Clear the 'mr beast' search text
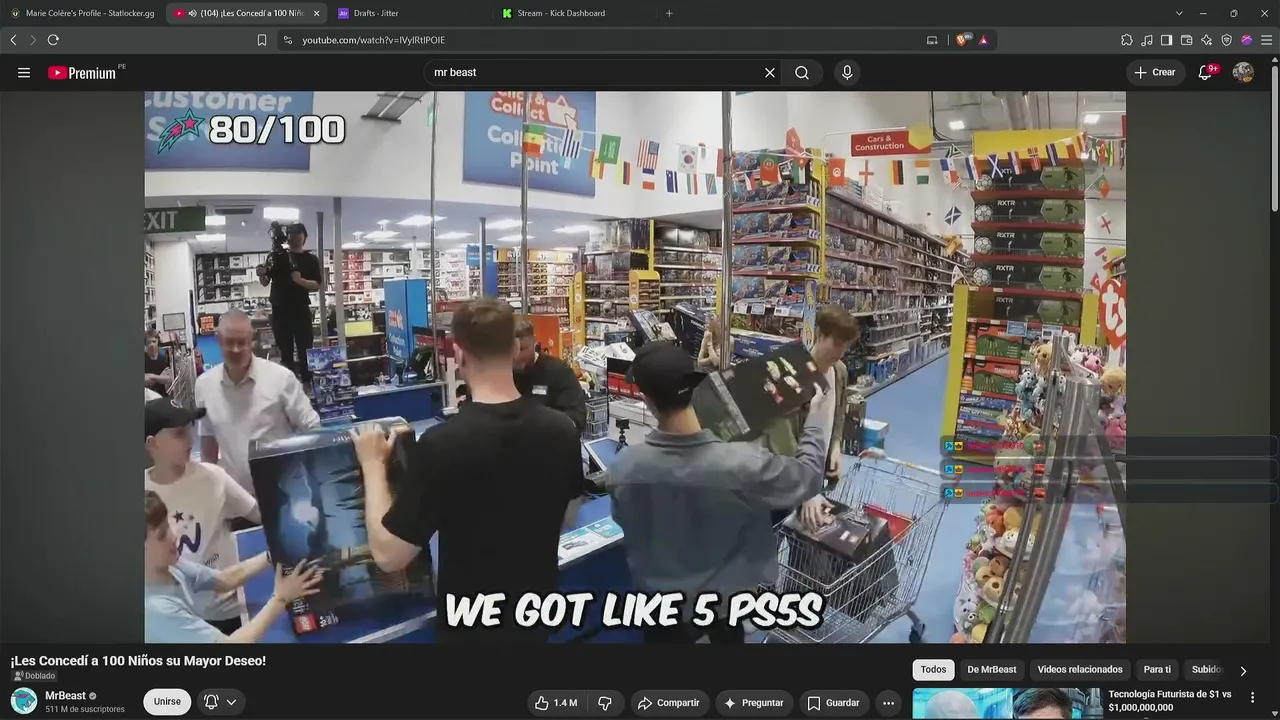The image size is (1280, 720). (x=770, y=73)
